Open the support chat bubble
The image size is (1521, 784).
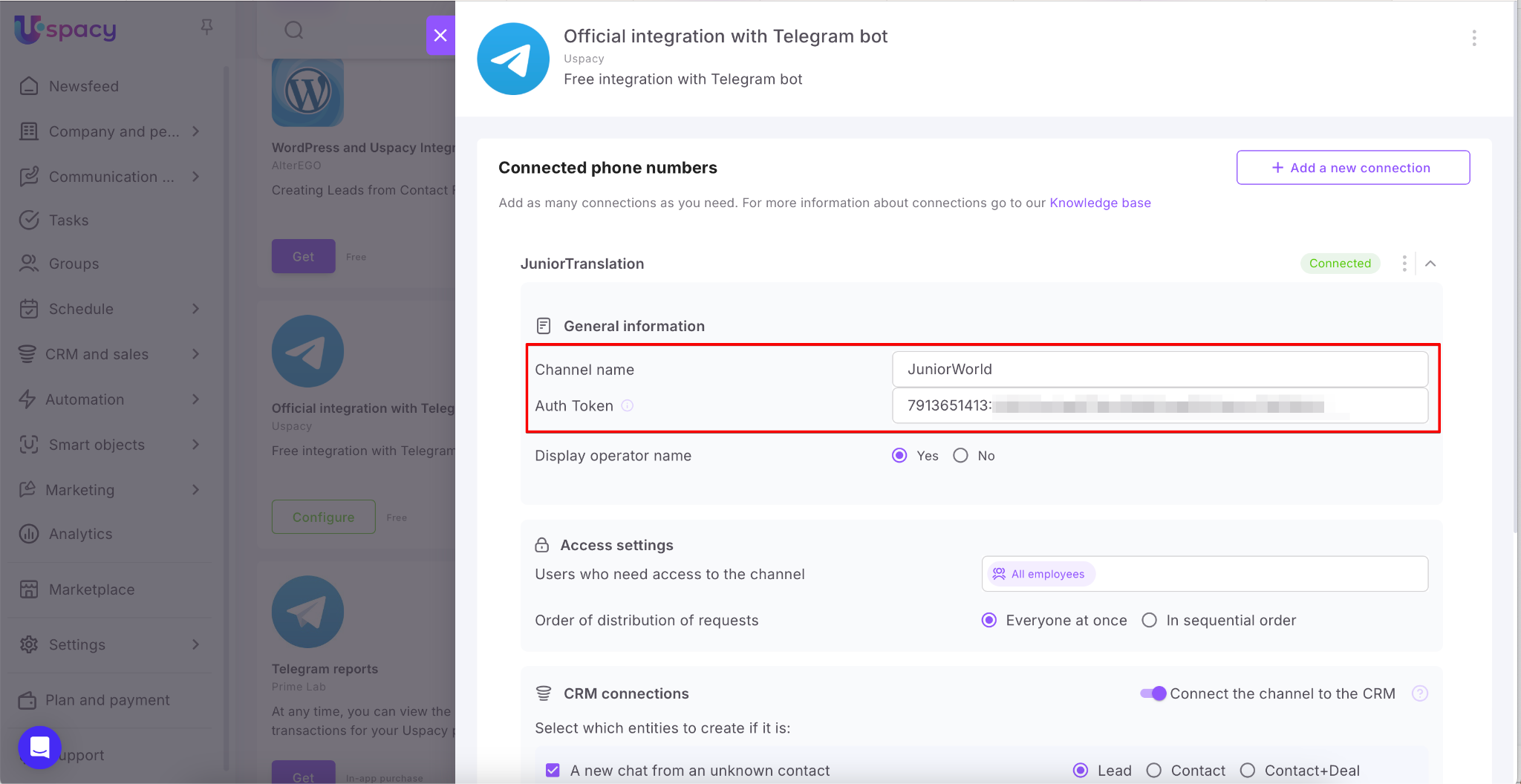39,748
